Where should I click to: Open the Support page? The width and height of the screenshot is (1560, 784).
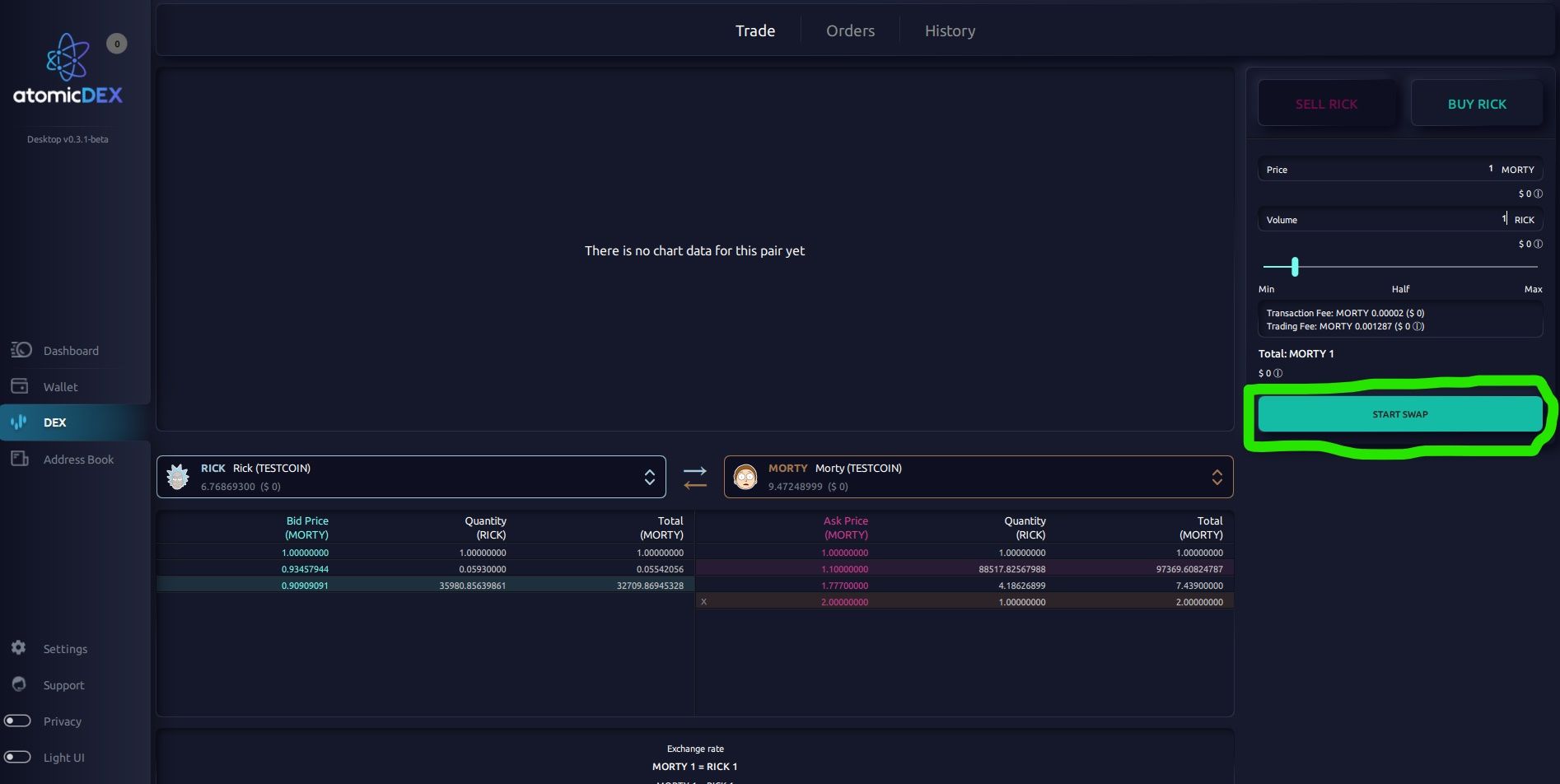click(63, 685)
